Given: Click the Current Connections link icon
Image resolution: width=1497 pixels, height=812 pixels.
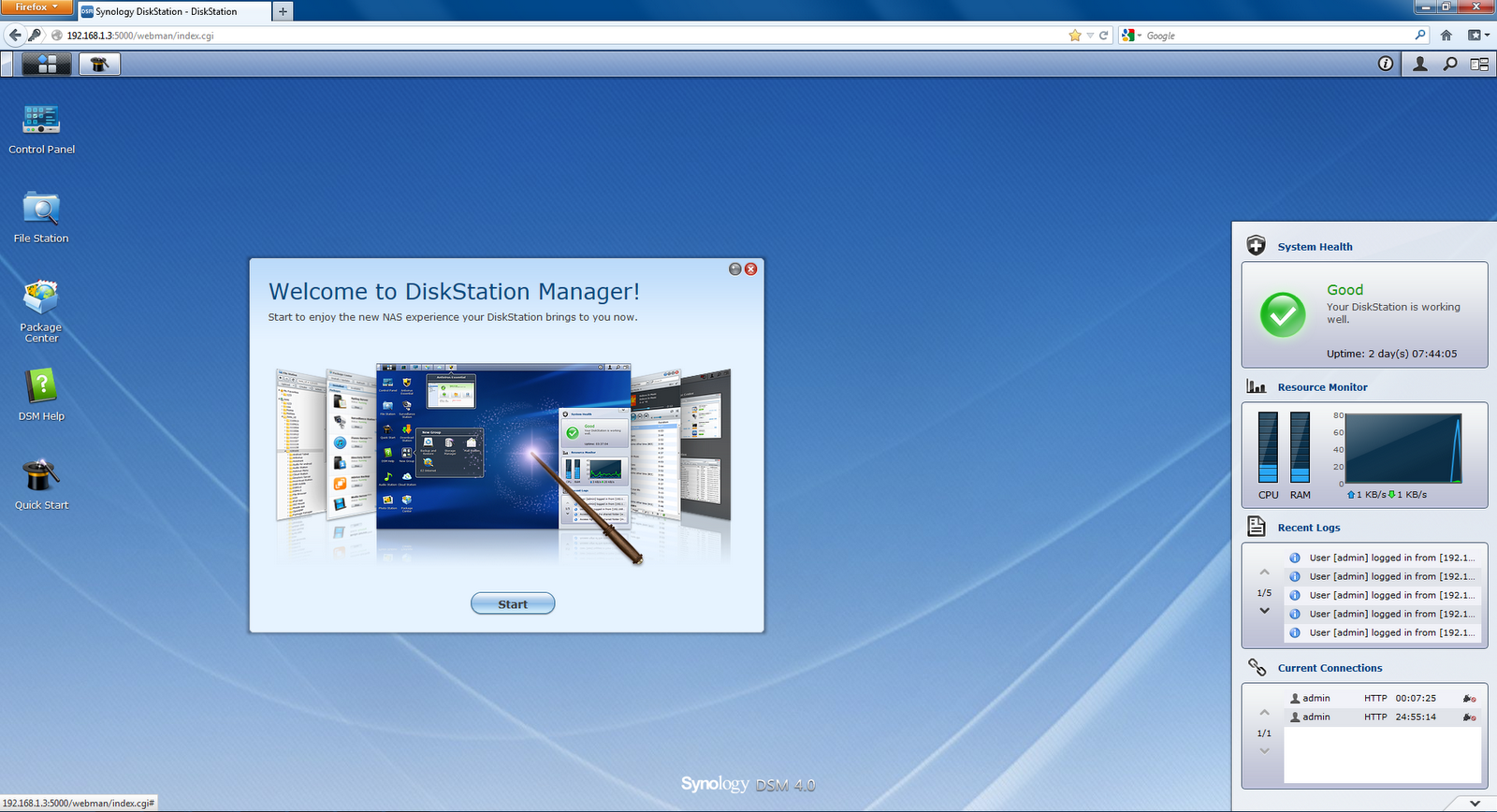Looking at the screenshot, I should pos(1257,667).
